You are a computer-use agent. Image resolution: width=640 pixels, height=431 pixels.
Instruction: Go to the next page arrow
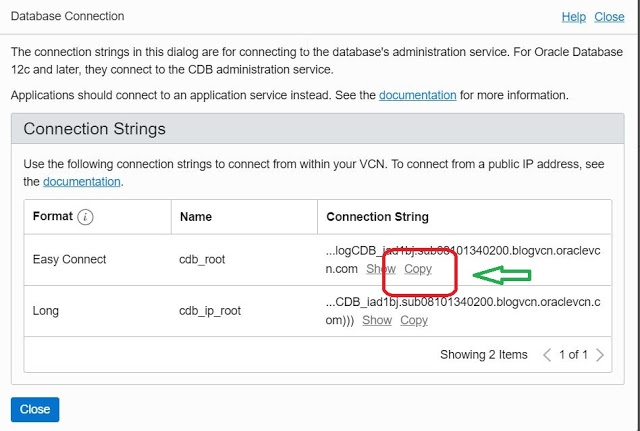[599, 355]
